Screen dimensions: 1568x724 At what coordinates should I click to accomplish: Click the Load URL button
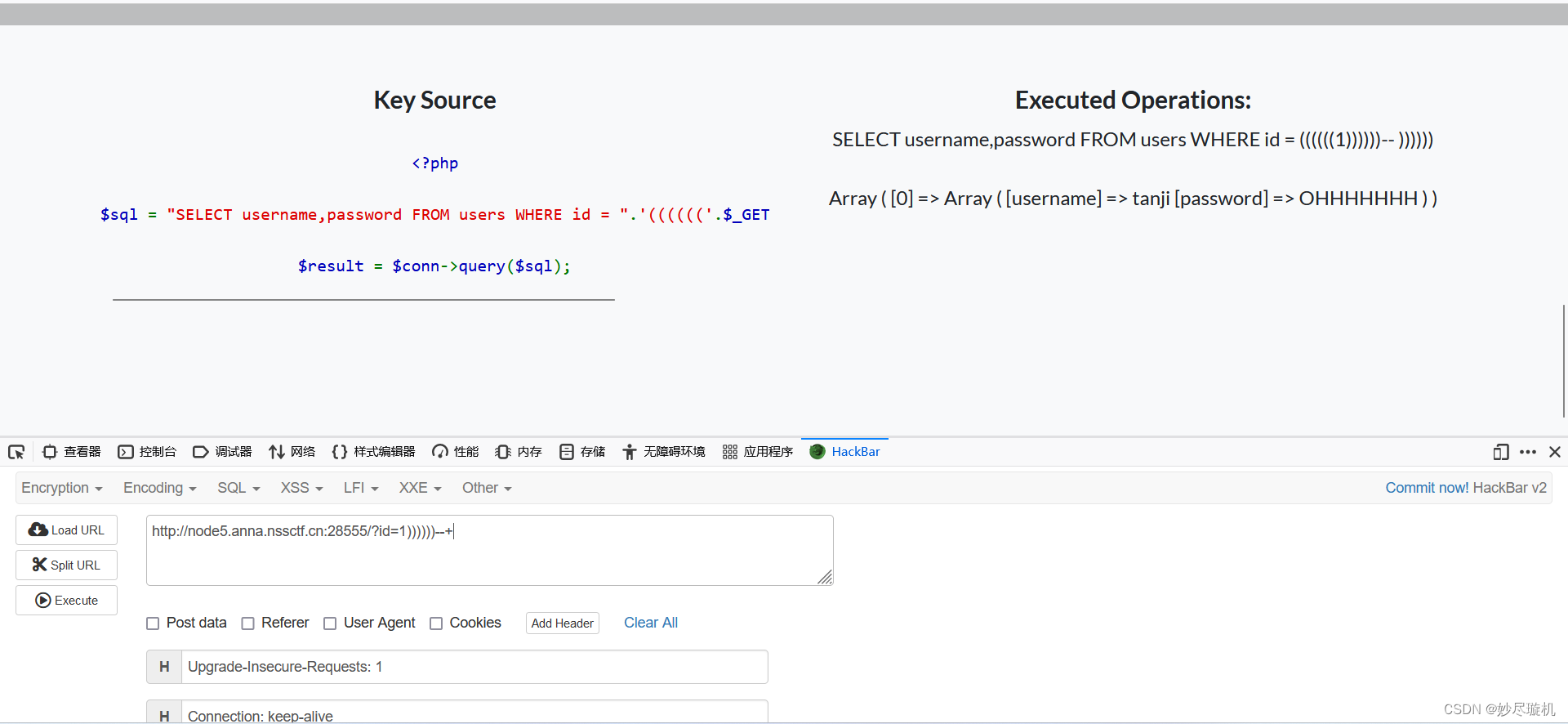(x=67, y=530)
